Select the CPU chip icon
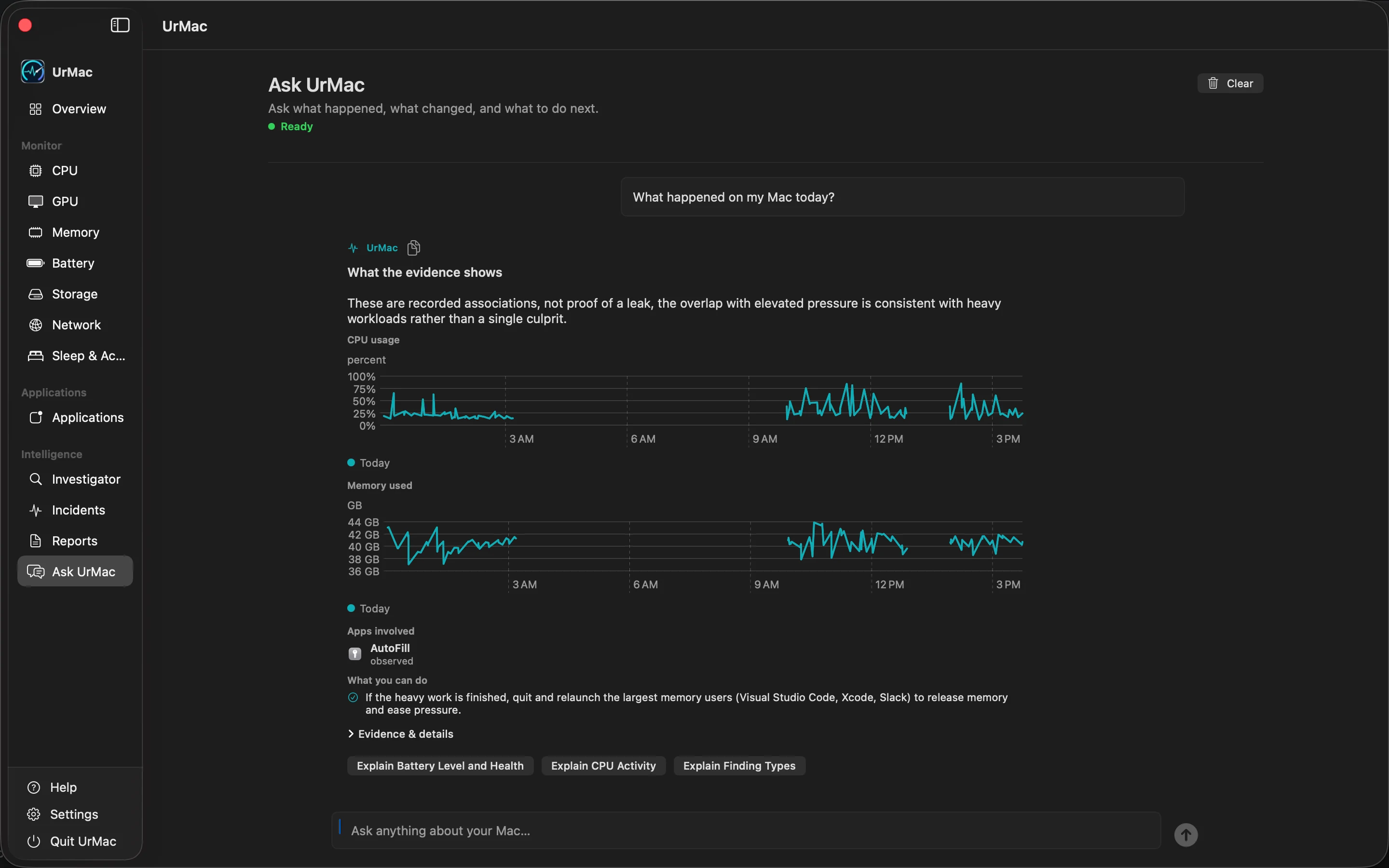Viewport: 1389px width, 868px height. (36, 171)
